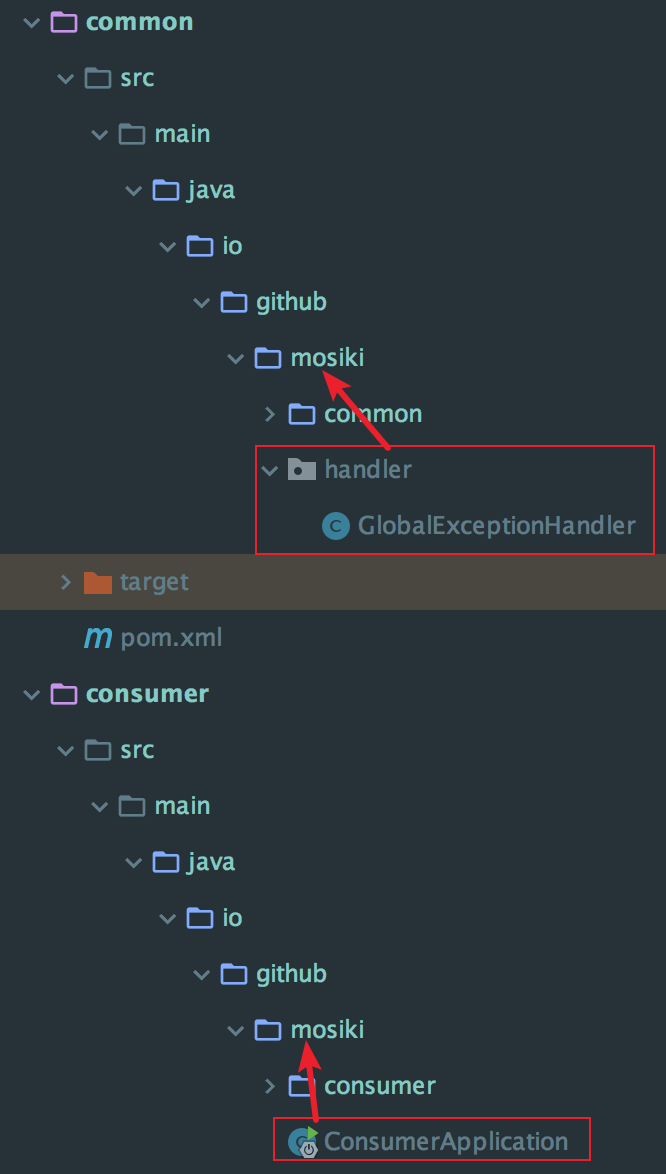This screenshot has width=666, height=1174.
Task: Expand the common package under mosiki
Action: point(270,413)
